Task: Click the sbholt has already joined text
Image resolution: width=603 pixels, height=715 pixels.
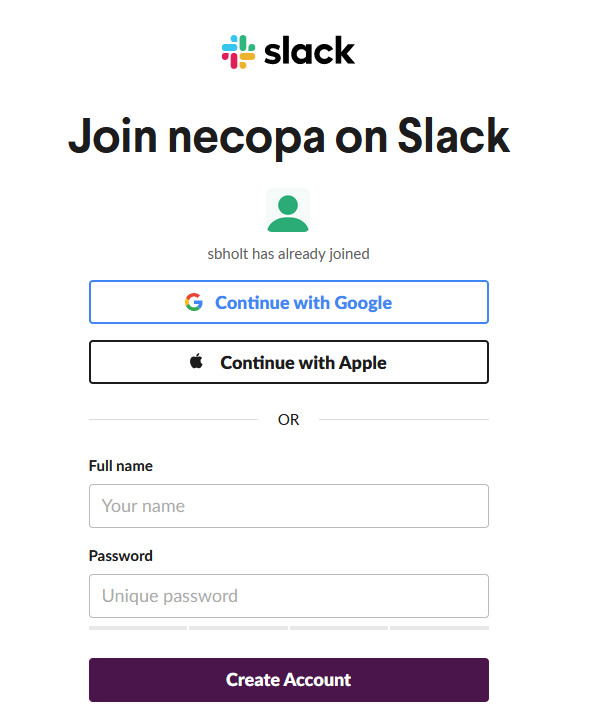Action: click(x=288, y=254)
